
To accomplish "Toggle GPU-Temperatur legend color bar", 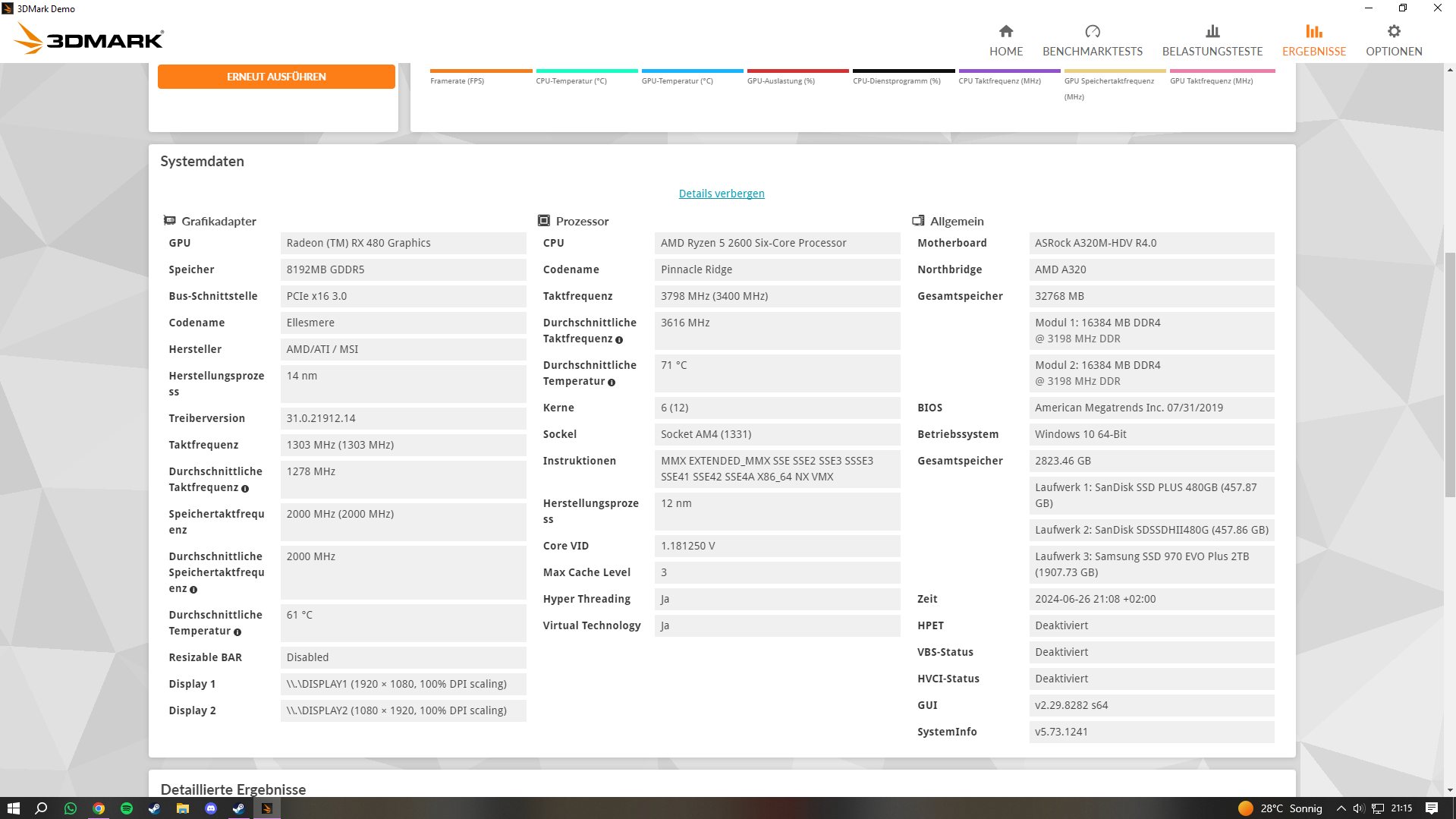I will 692,71.
